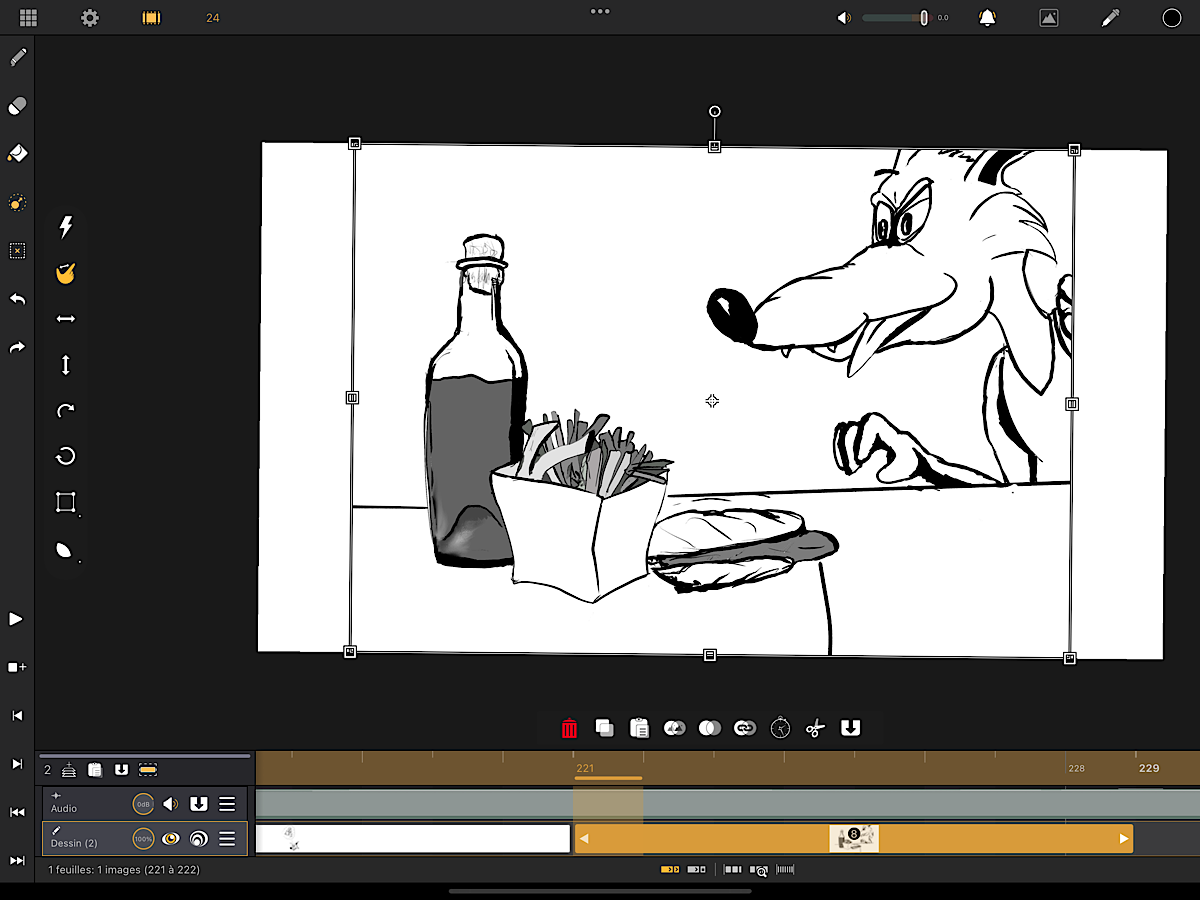Click the two overlapping clouds icon
Image resolution: width=1200 pixels, height=900 pixels.
pyautogui.click(x=675, y=728)
